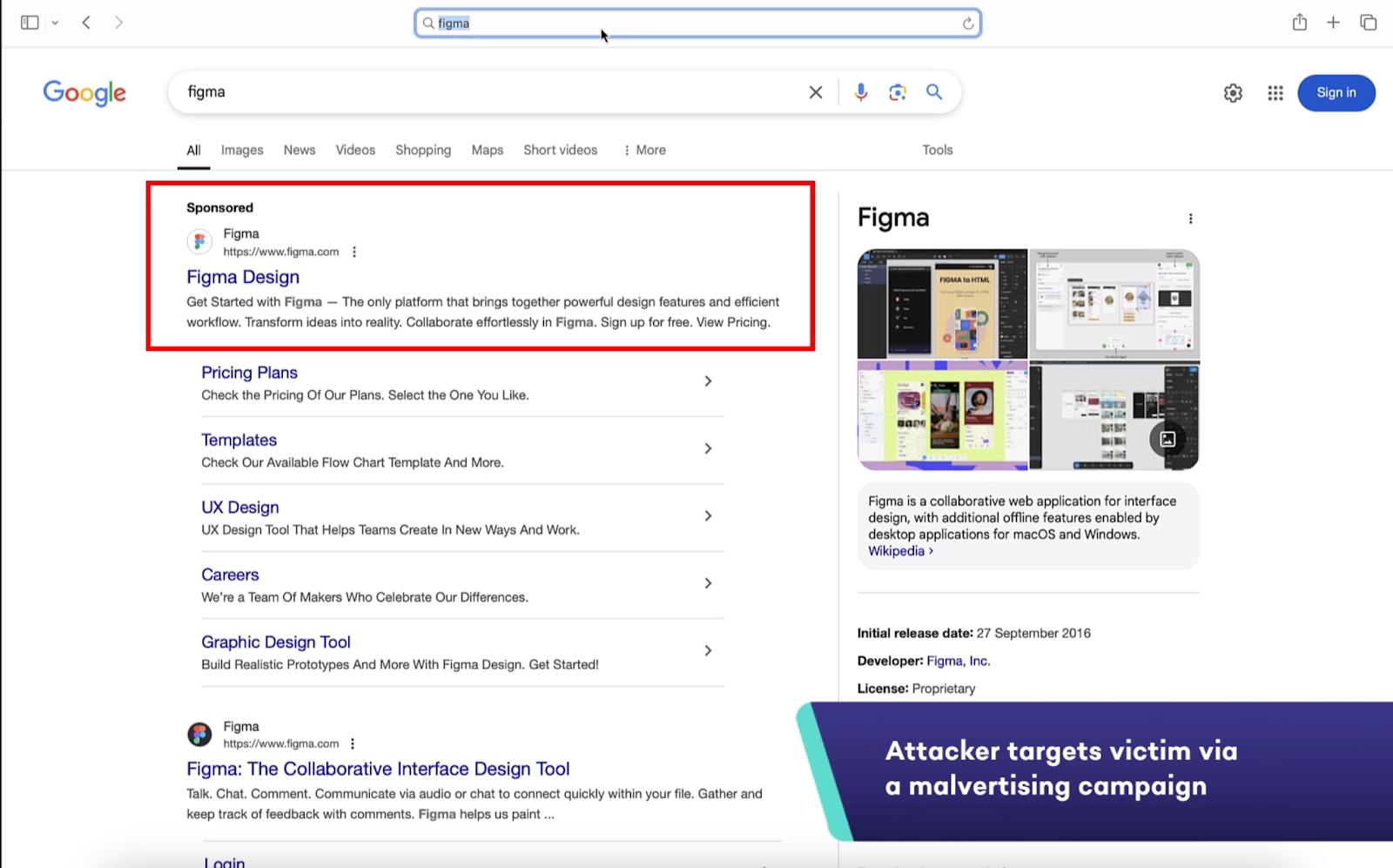
Task: Click the sponsored https://www.figma.com URL
Action: click(x=280, y=252)
